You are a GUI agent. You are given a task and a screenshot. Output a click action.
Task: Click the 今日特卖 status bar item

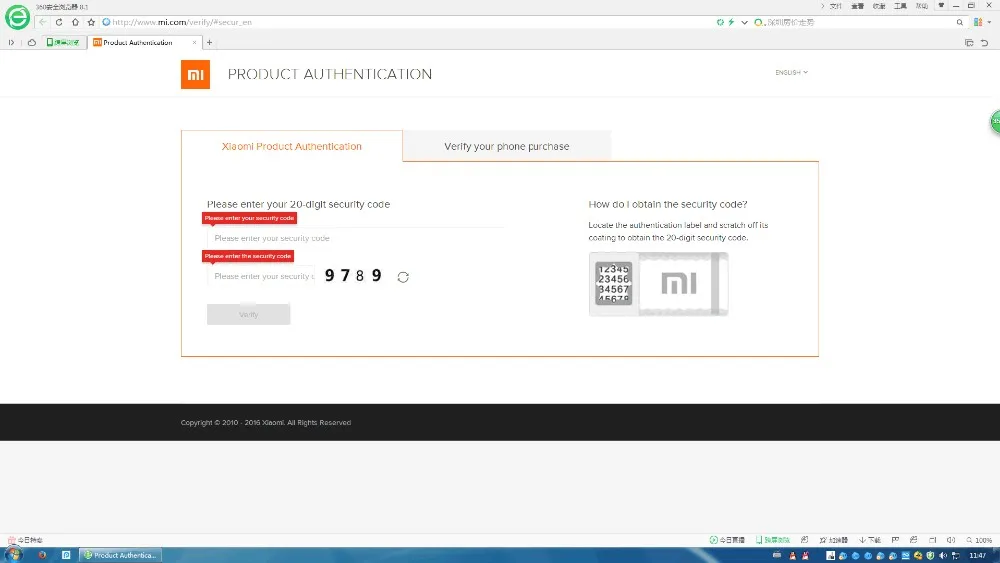(26, 540)
